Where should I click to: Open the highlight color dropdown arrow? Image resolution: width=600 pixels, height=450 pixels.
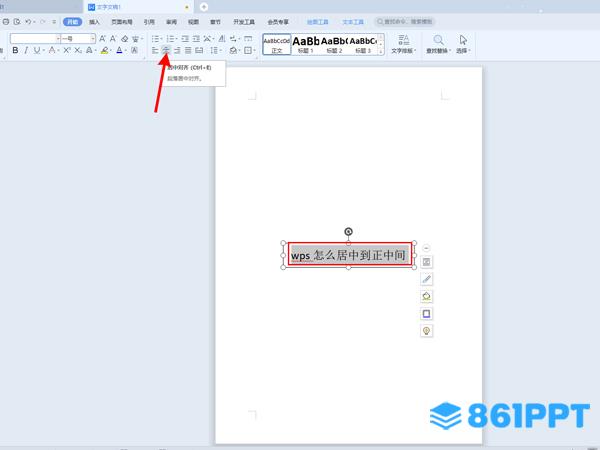point(111,51)
